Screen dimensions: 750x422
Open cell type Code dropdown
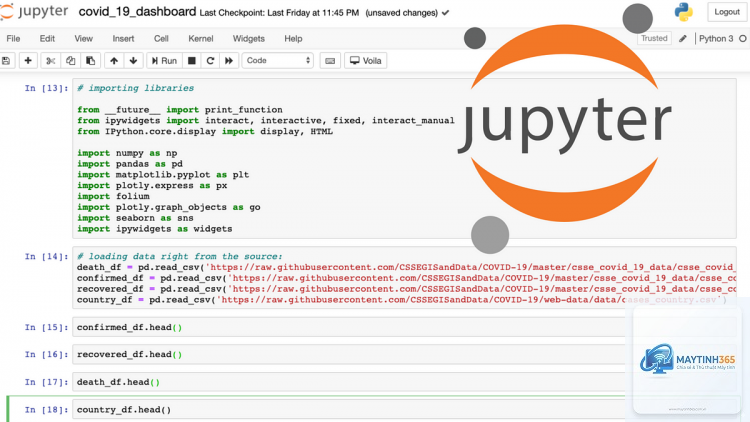(x=278, y=61)
